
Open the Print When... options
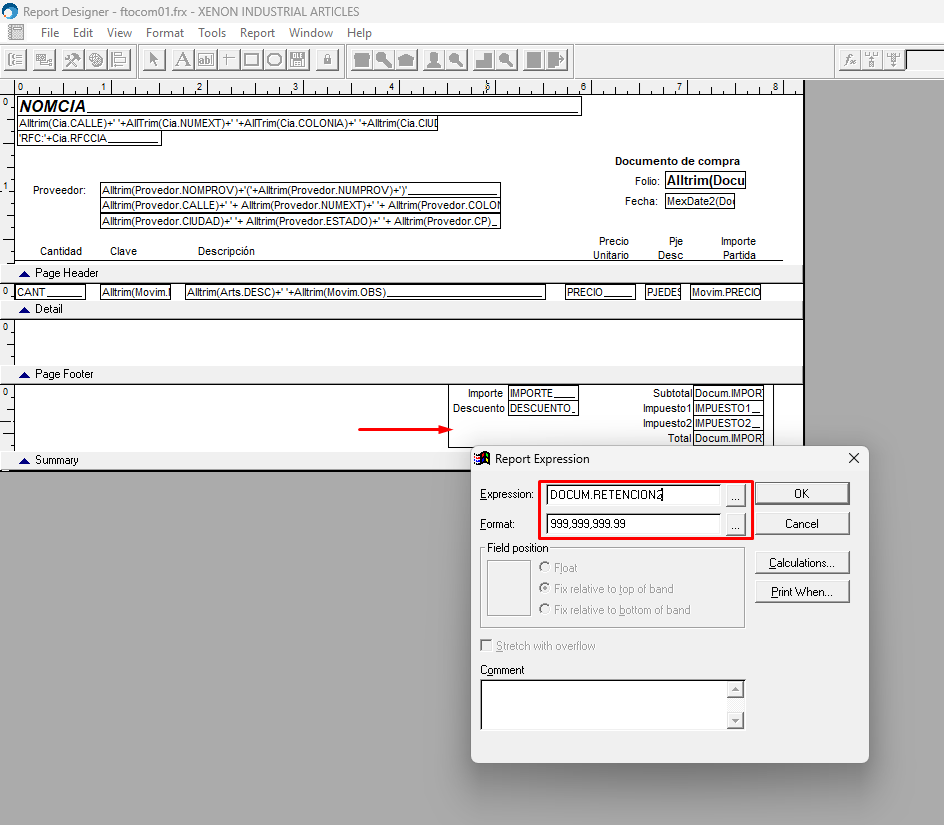(x=802, y=592)
